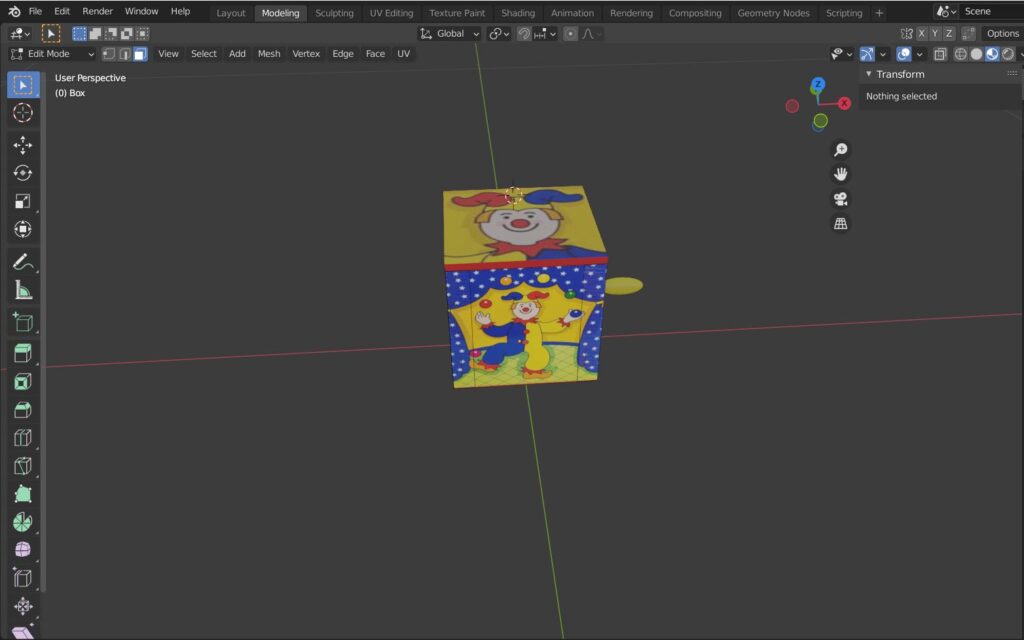Select the Bevel tool

point(22,410)
